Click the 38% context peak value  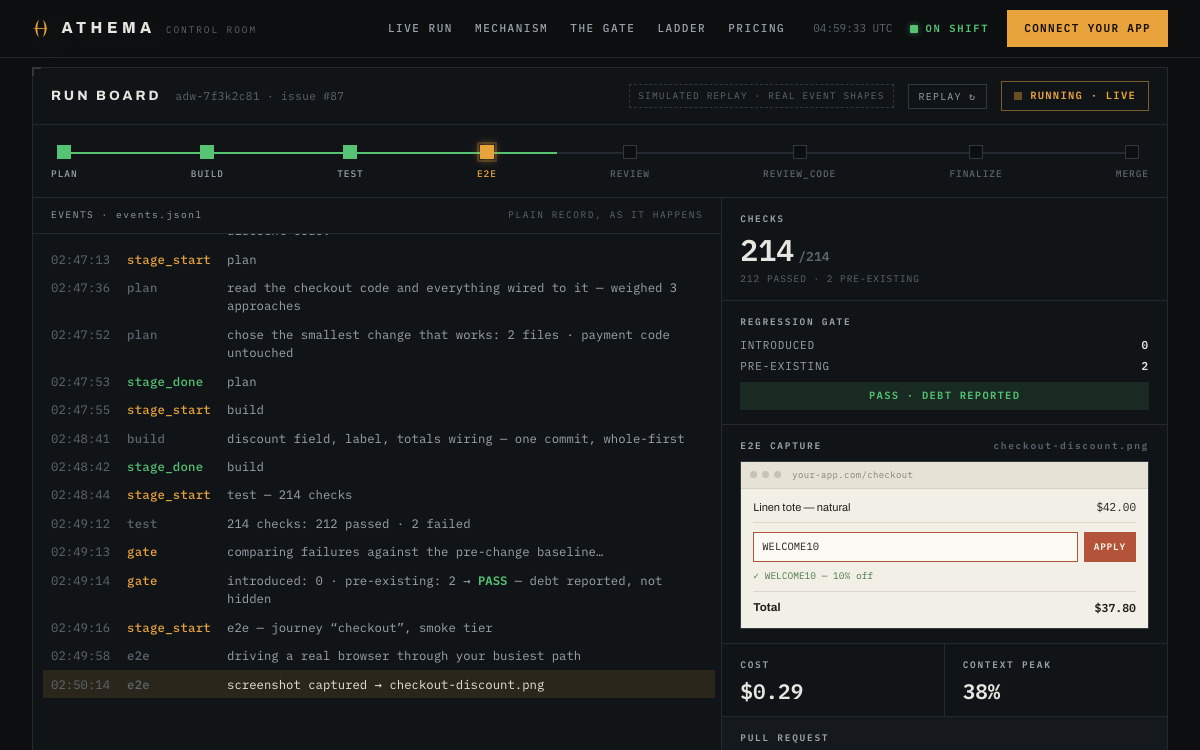(x=981, y=692)
